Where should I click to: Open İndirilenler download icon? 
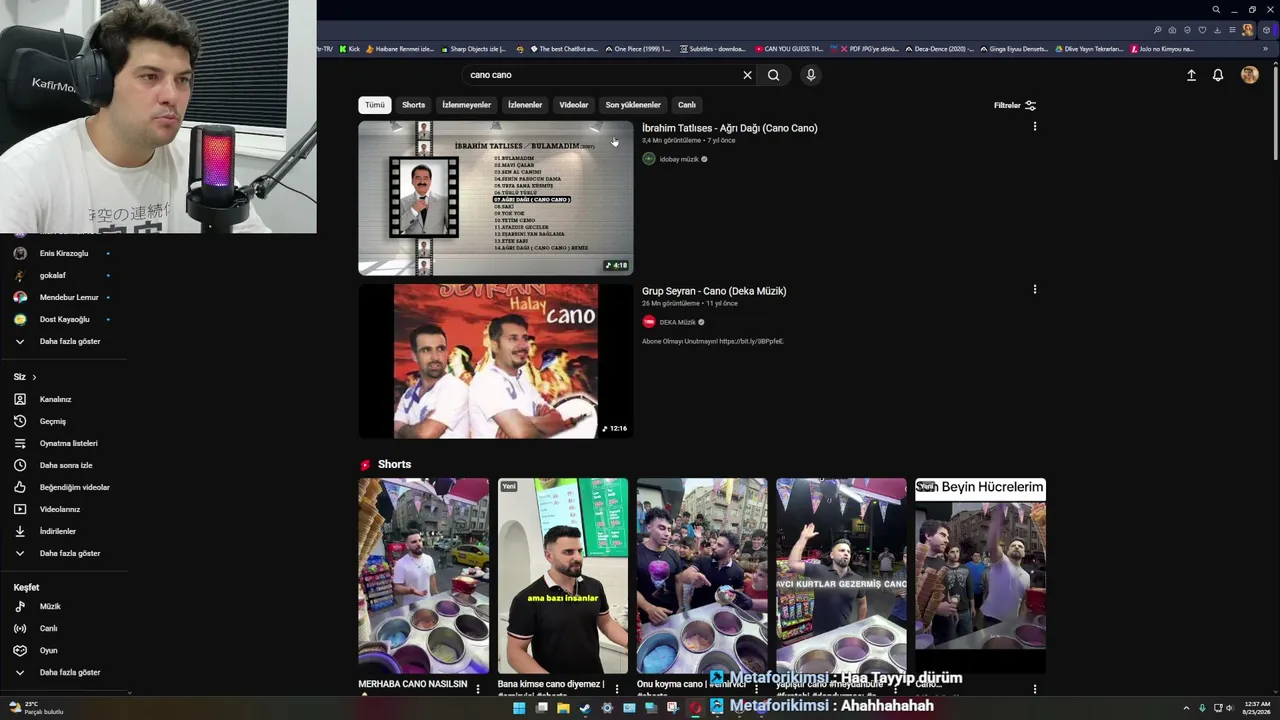20,531
